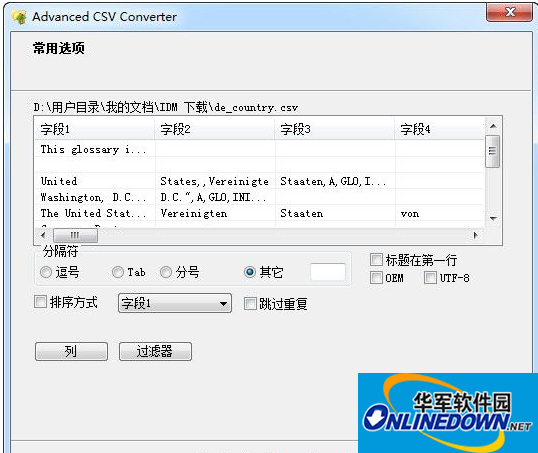Click the 字段4 column header

point(440,129)
